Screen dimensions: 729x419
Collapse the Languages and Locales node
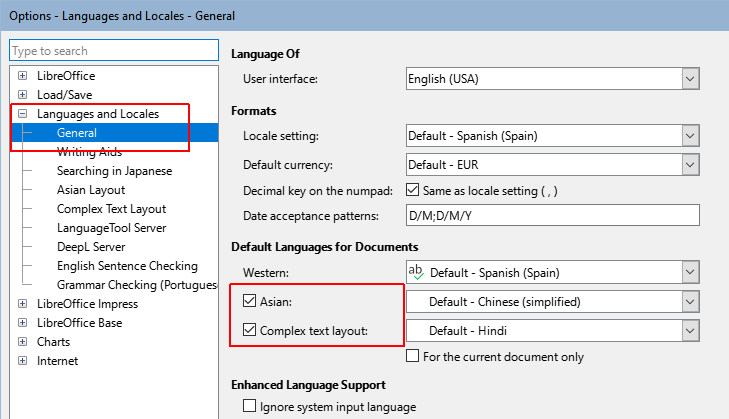tap(22, 113)
